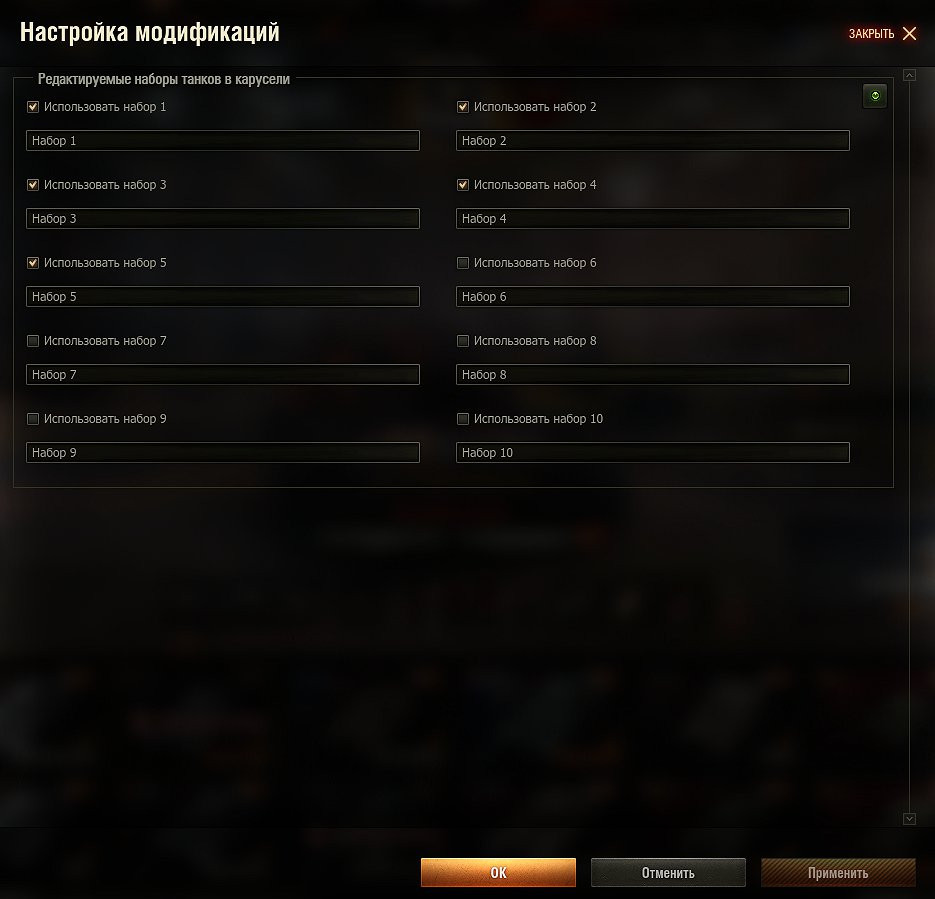Uncheck Использовать набор 3

pyautogui.click(x=33, y=185)
